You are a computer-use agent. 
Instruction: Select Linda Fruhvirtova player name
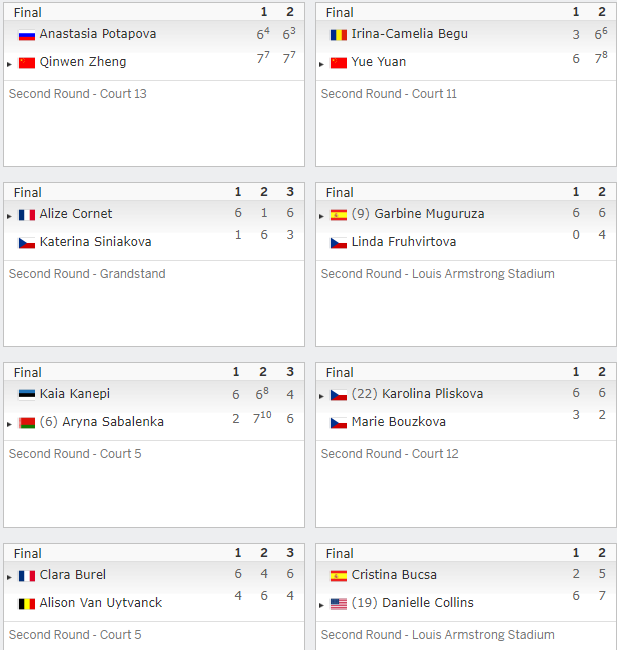click(x=403, y=241)
